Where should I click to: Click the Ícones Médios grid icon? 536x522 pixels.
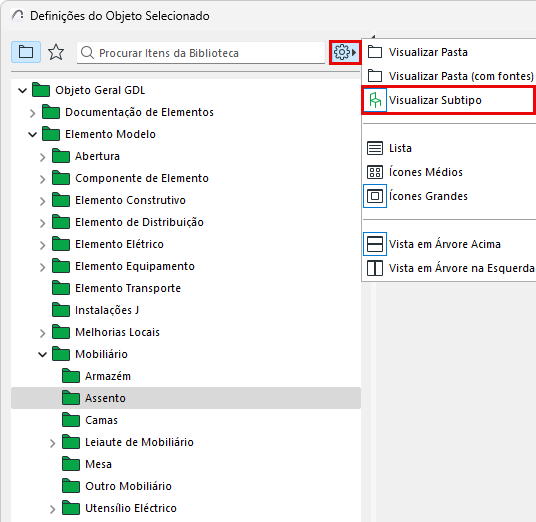click(x=375, y=172)
